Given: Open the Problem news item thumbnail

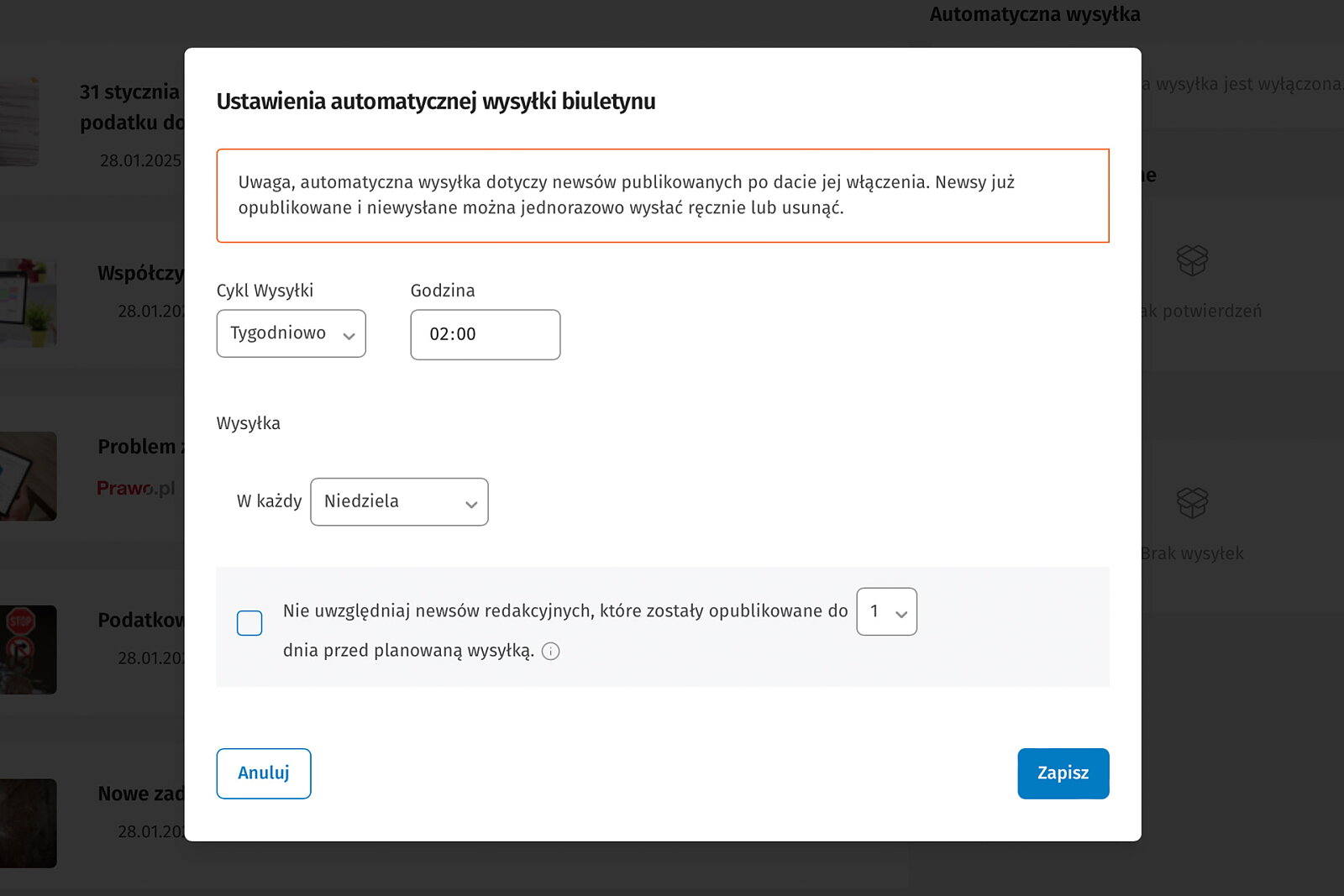Looking at the screenshot, I should click(28, 476).
